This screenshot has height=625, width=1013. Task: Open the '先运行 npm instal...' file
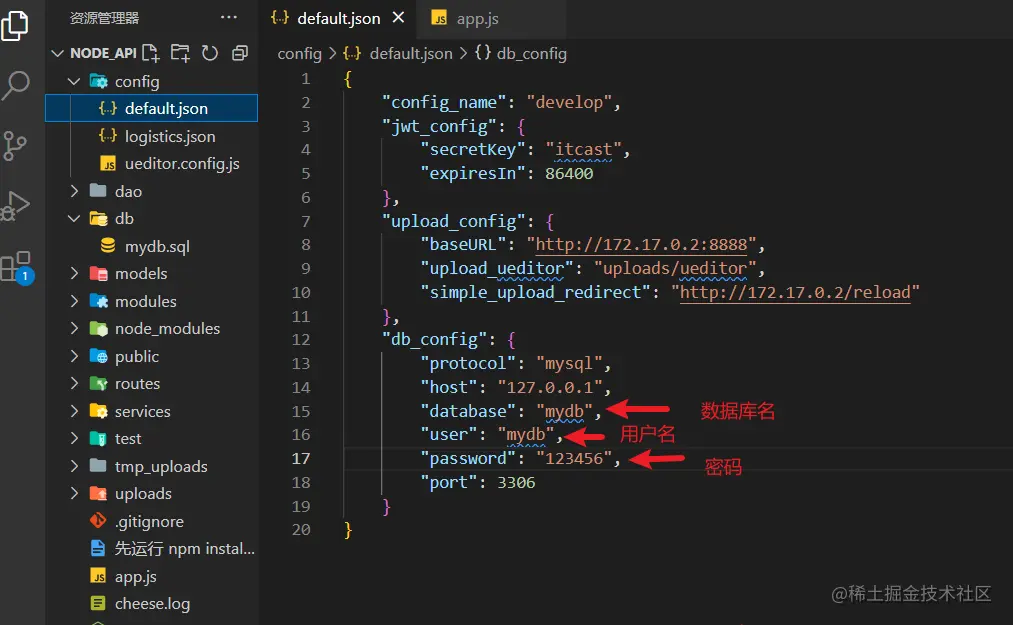coord(151,549)
